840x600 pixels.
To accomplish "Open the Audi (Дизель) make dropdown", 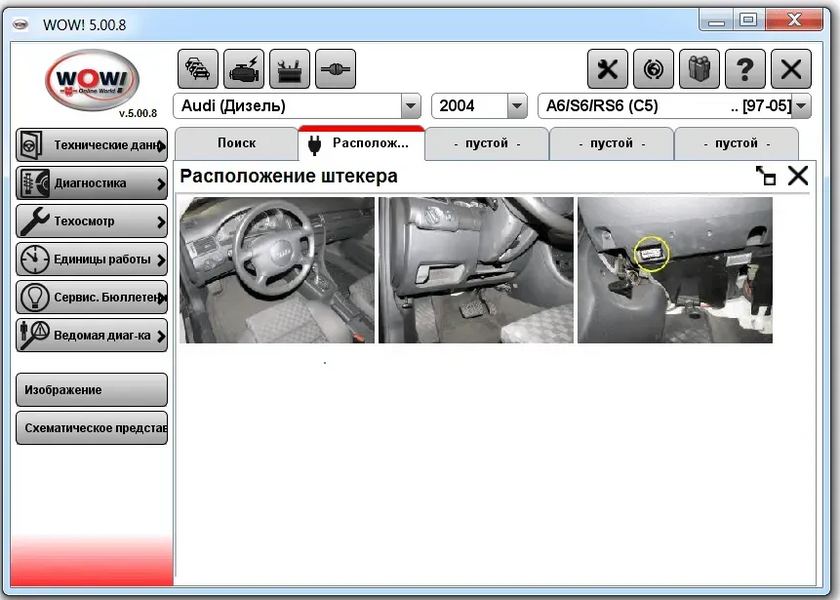I will (411, 106).
